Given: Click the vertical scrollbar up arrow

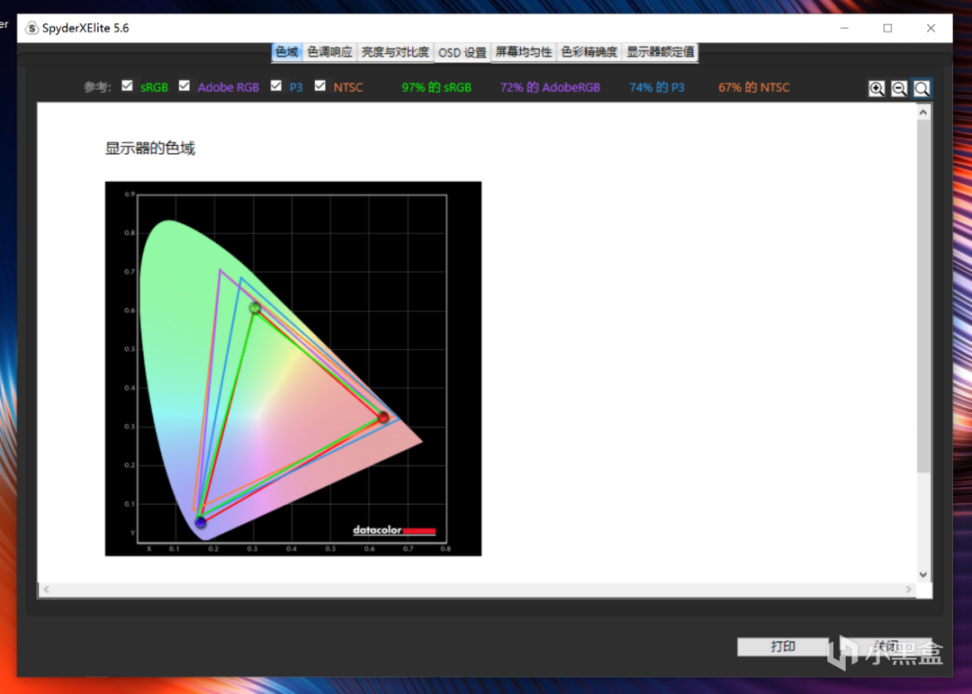Looking at the screenshot, I should 923,112.
